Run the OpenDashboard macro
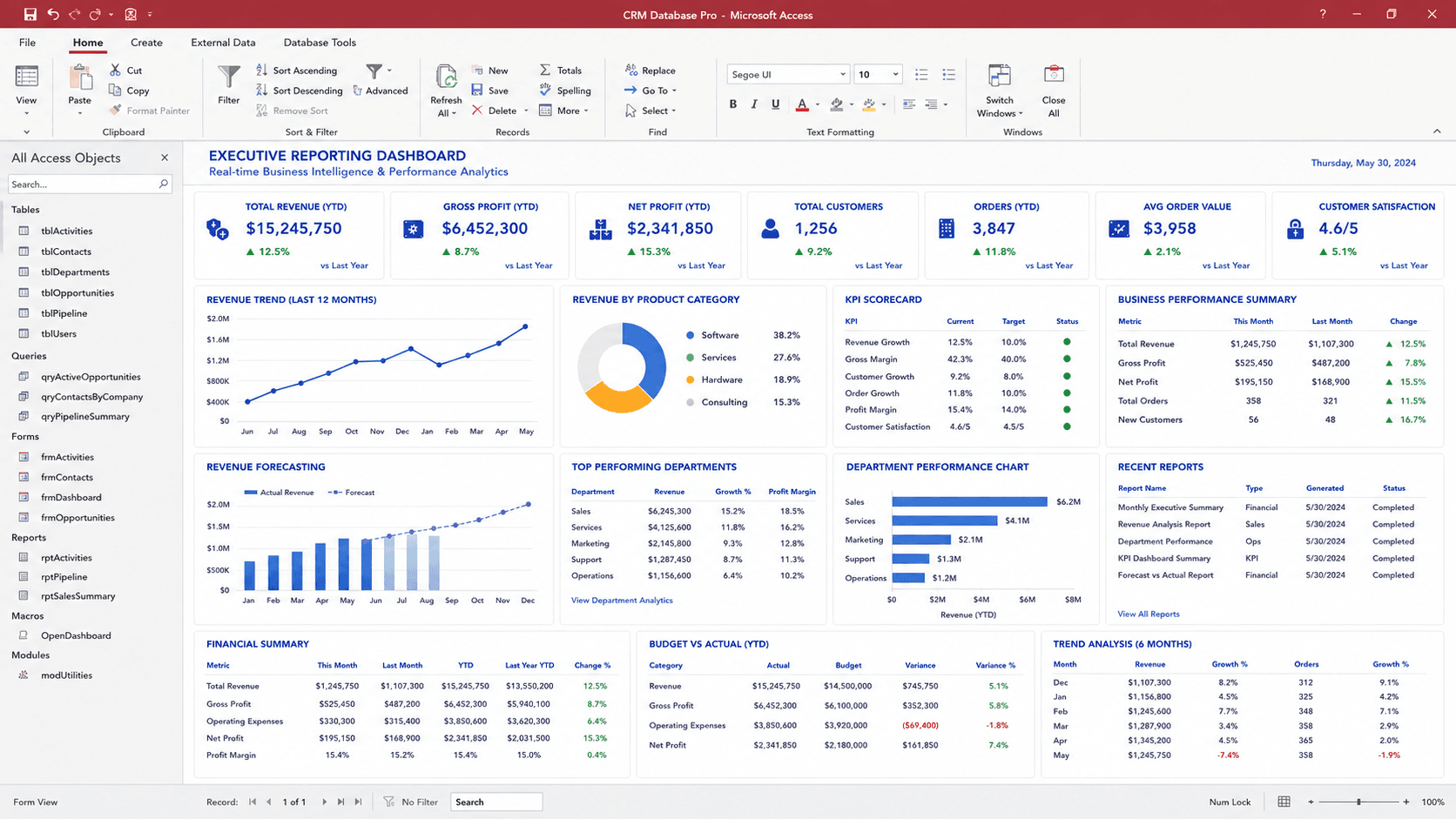Screen dimensions: 1456x819 pyautogui.click(x=76, y=635)
